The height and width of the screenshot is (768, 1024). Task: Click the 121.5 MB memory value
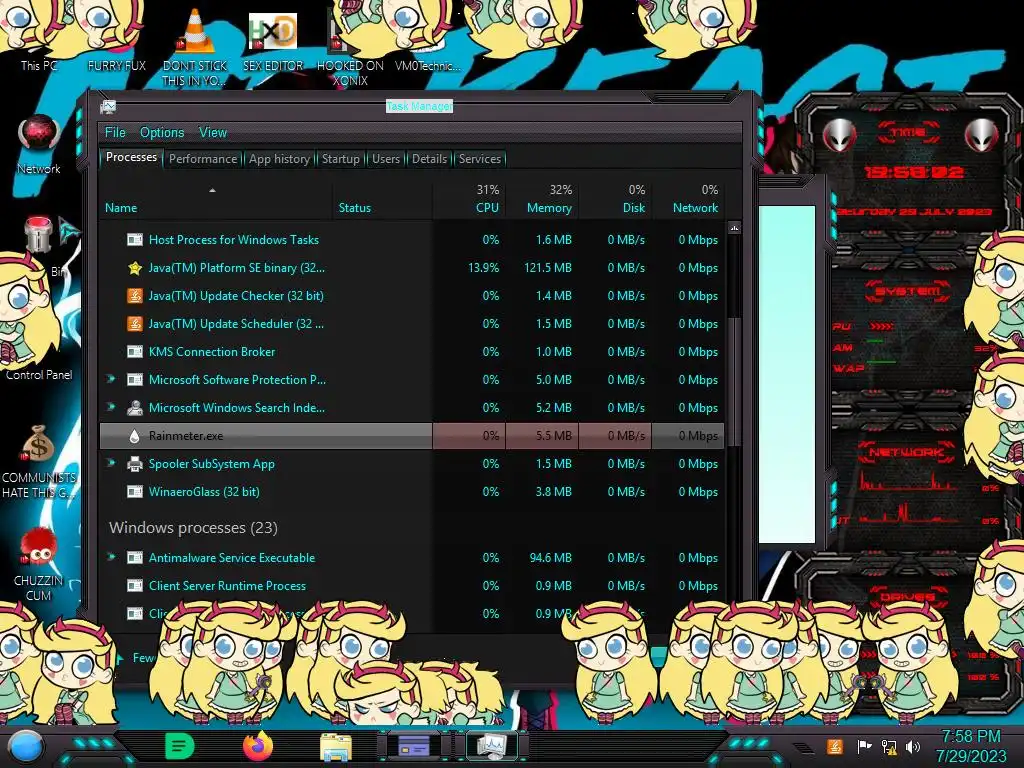[548, 268]
